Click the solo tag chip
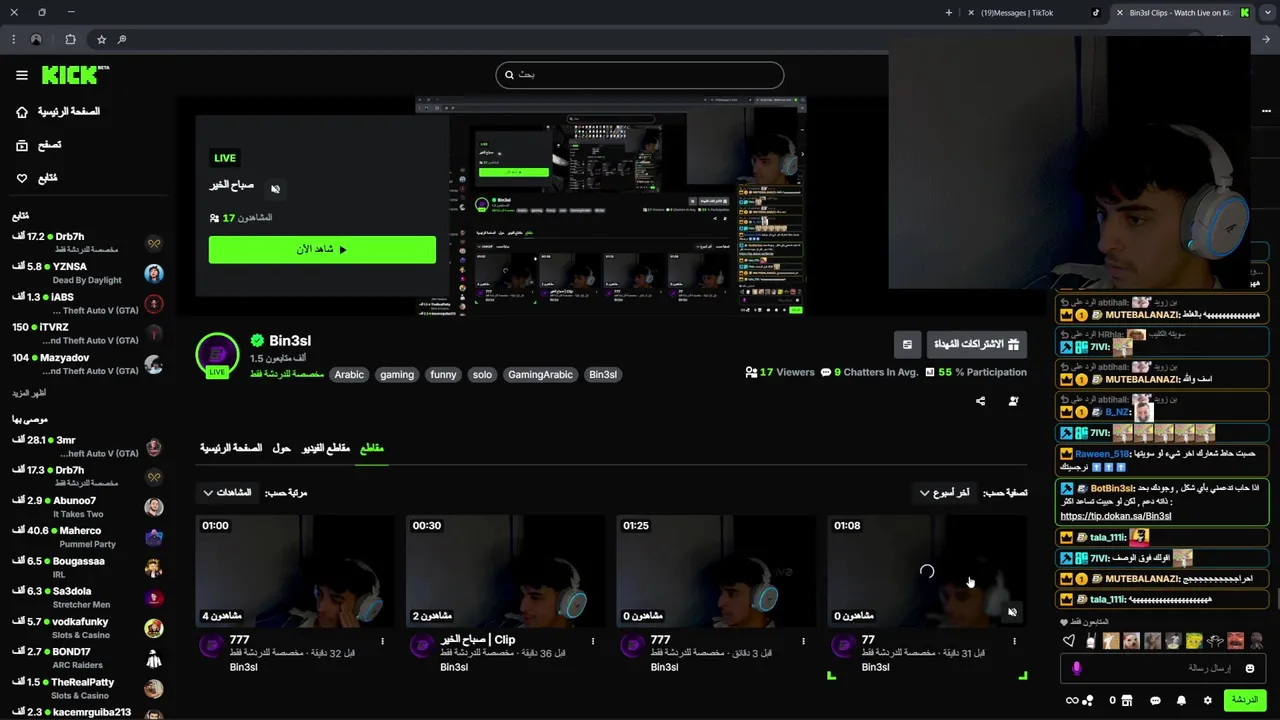Image resolution: width=1280 pixels, height=720 pixels. [x=482, y=375]
